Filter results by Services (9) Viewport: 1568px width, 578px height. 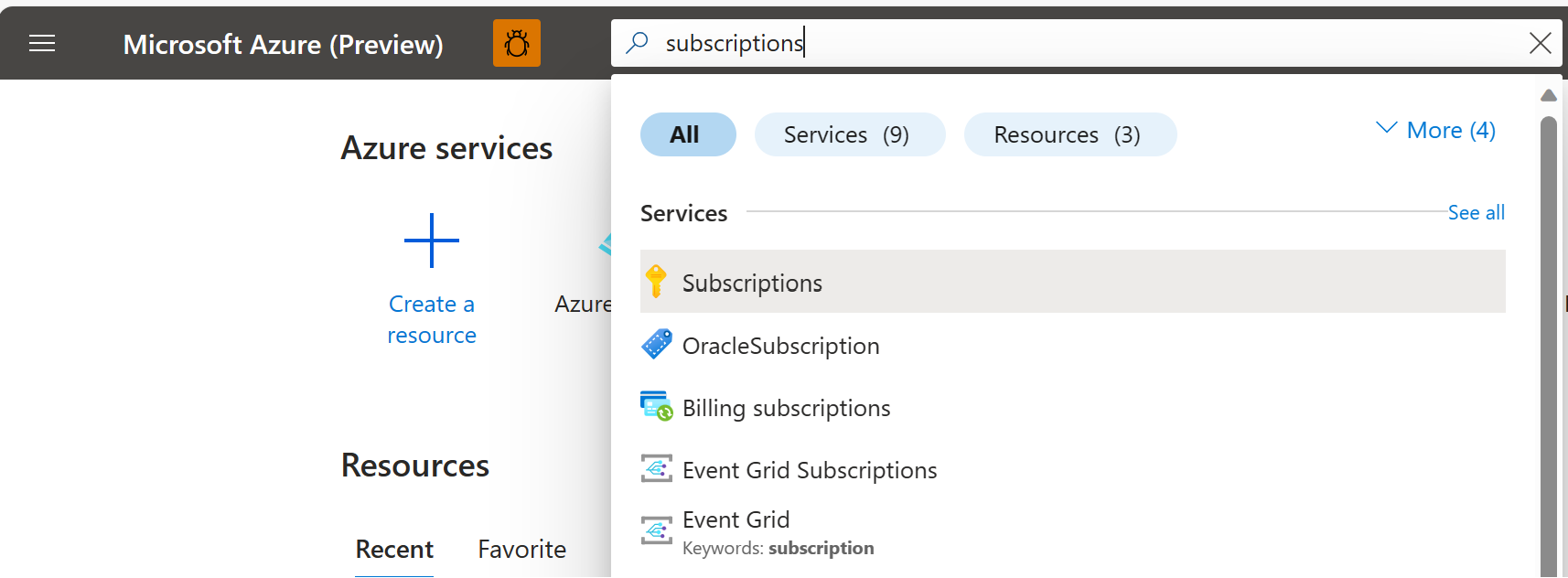click(850, 134)
